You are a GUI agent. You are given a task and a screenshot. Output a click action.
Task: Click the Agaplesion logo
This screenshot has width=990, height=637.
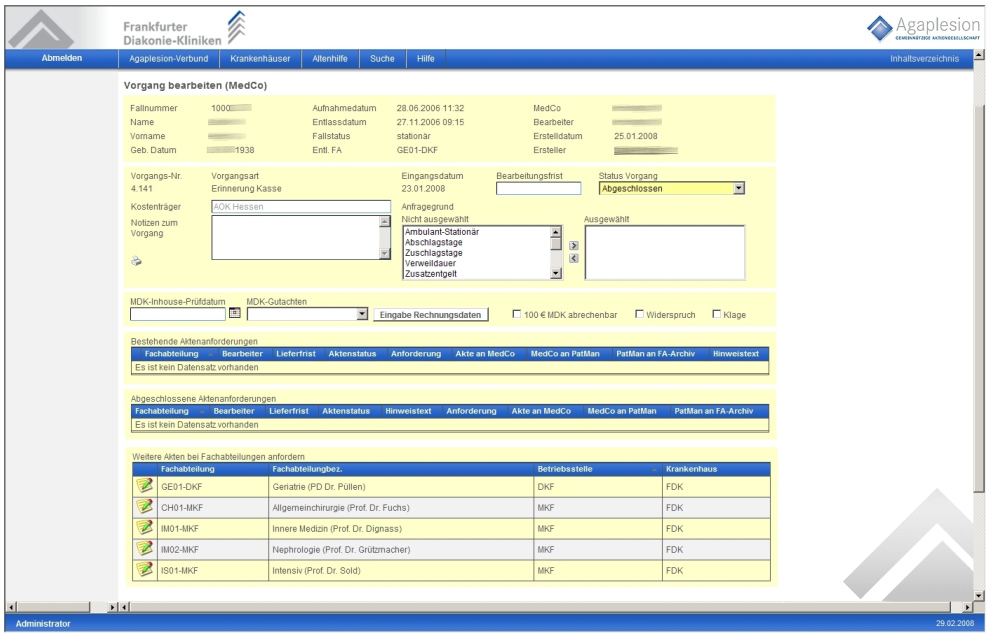point(923,27)
